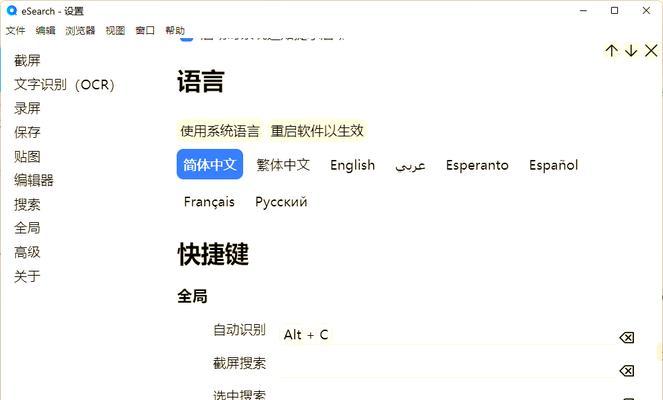663x400 pixels.
Task: Select Русский language
Action: (x=281, y=202)
